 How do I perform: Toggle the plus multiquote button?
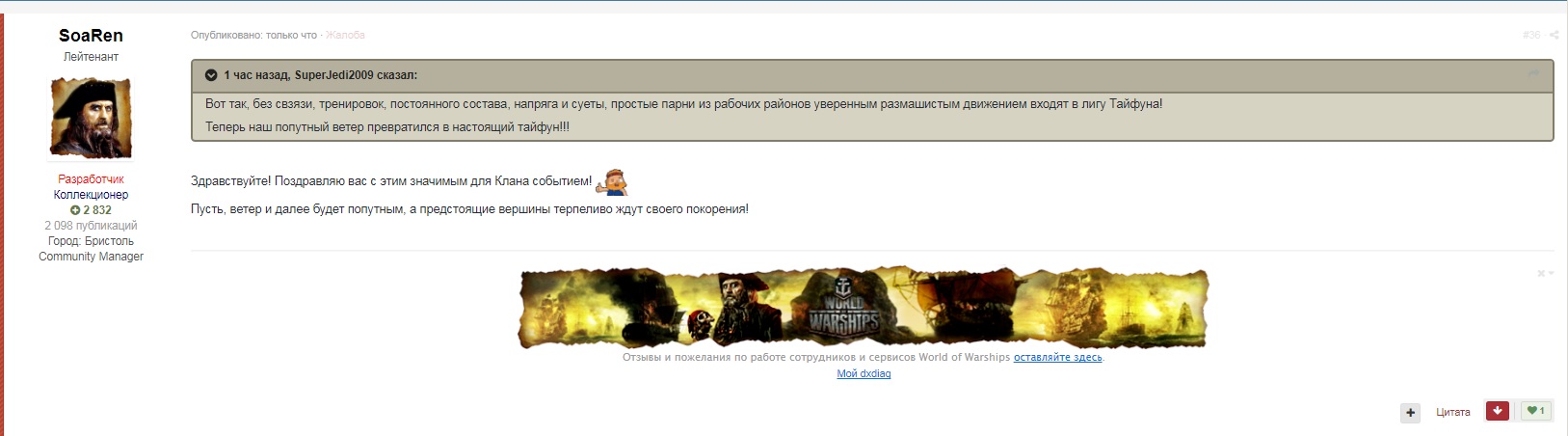[1410, 413]
